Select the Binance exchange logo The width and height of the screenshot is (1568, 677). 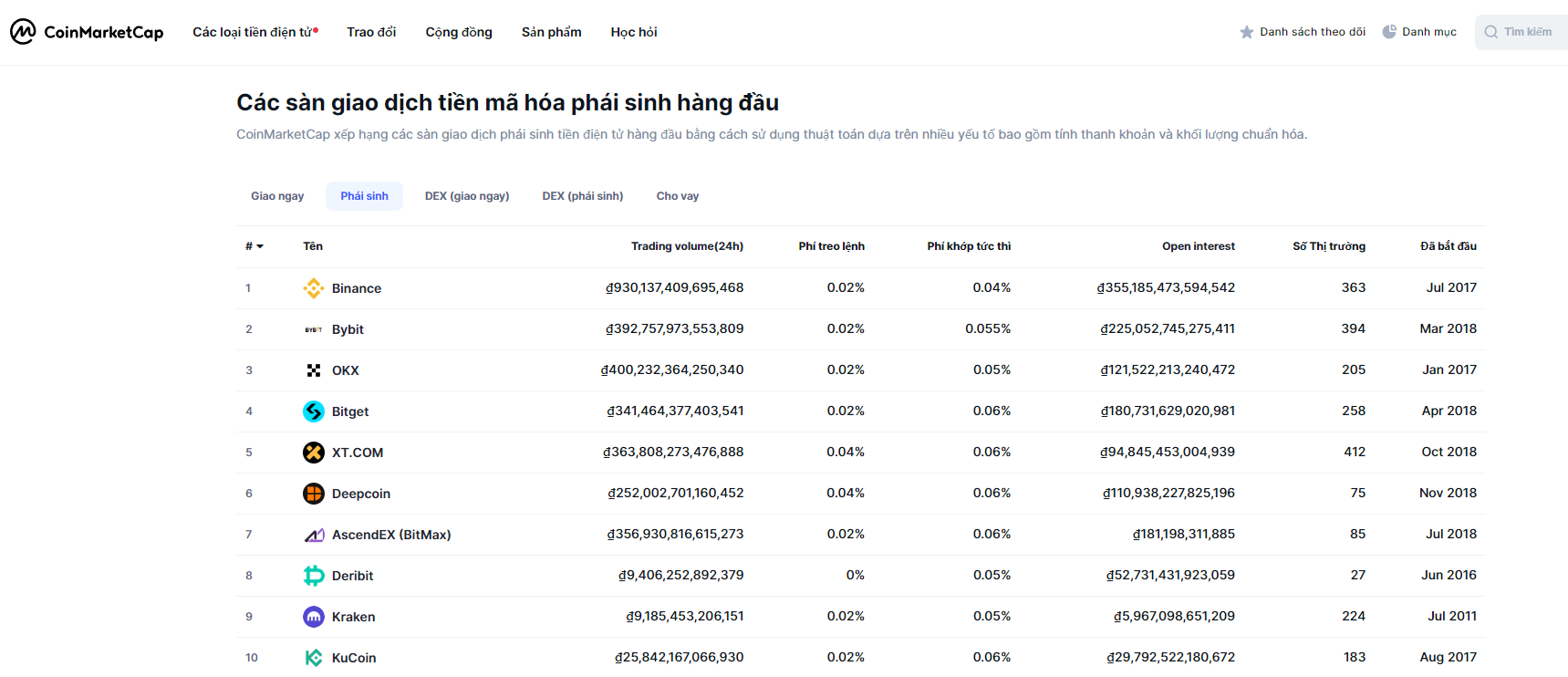tap(313, 287)
